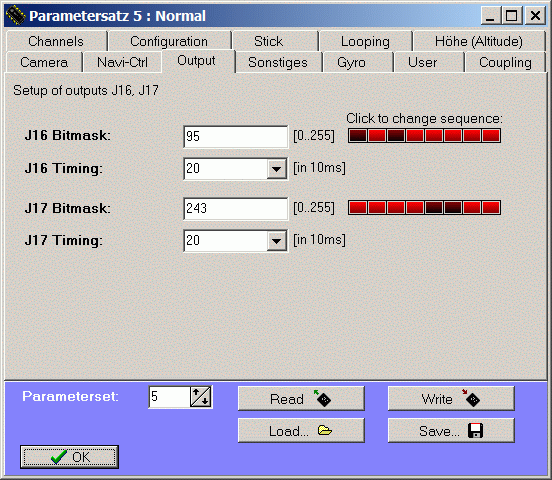
Task: Open the Navi-Ctrl tab
Action: tap(122, 62)
